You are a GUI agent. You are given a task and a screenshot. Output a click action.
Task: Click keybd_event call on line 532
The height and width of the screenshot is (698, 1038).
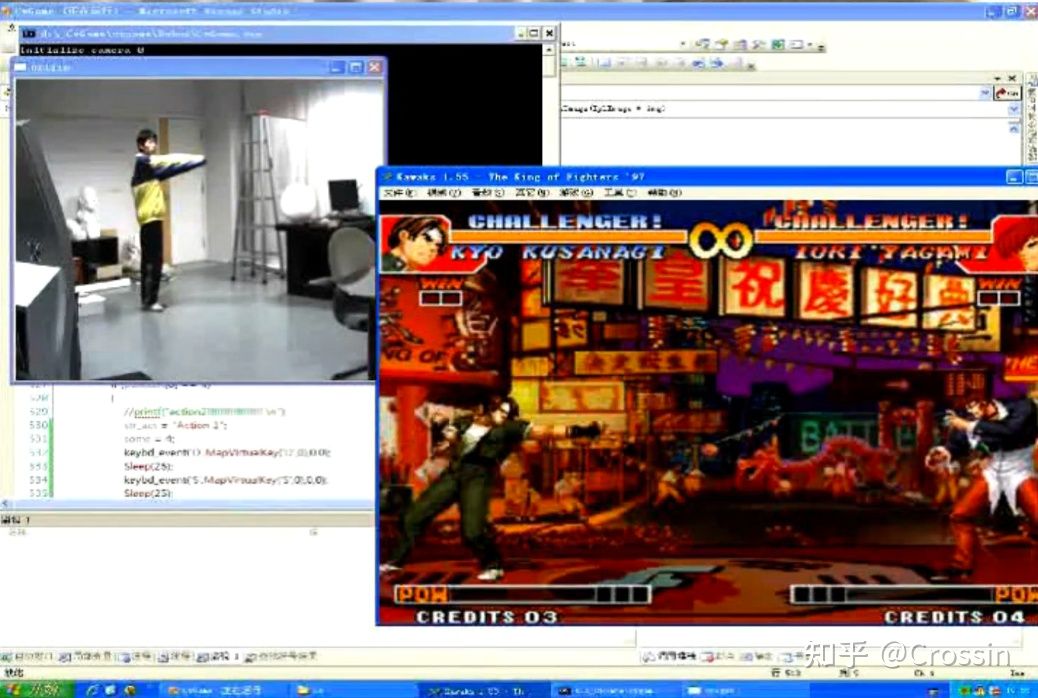pos(227,452)
